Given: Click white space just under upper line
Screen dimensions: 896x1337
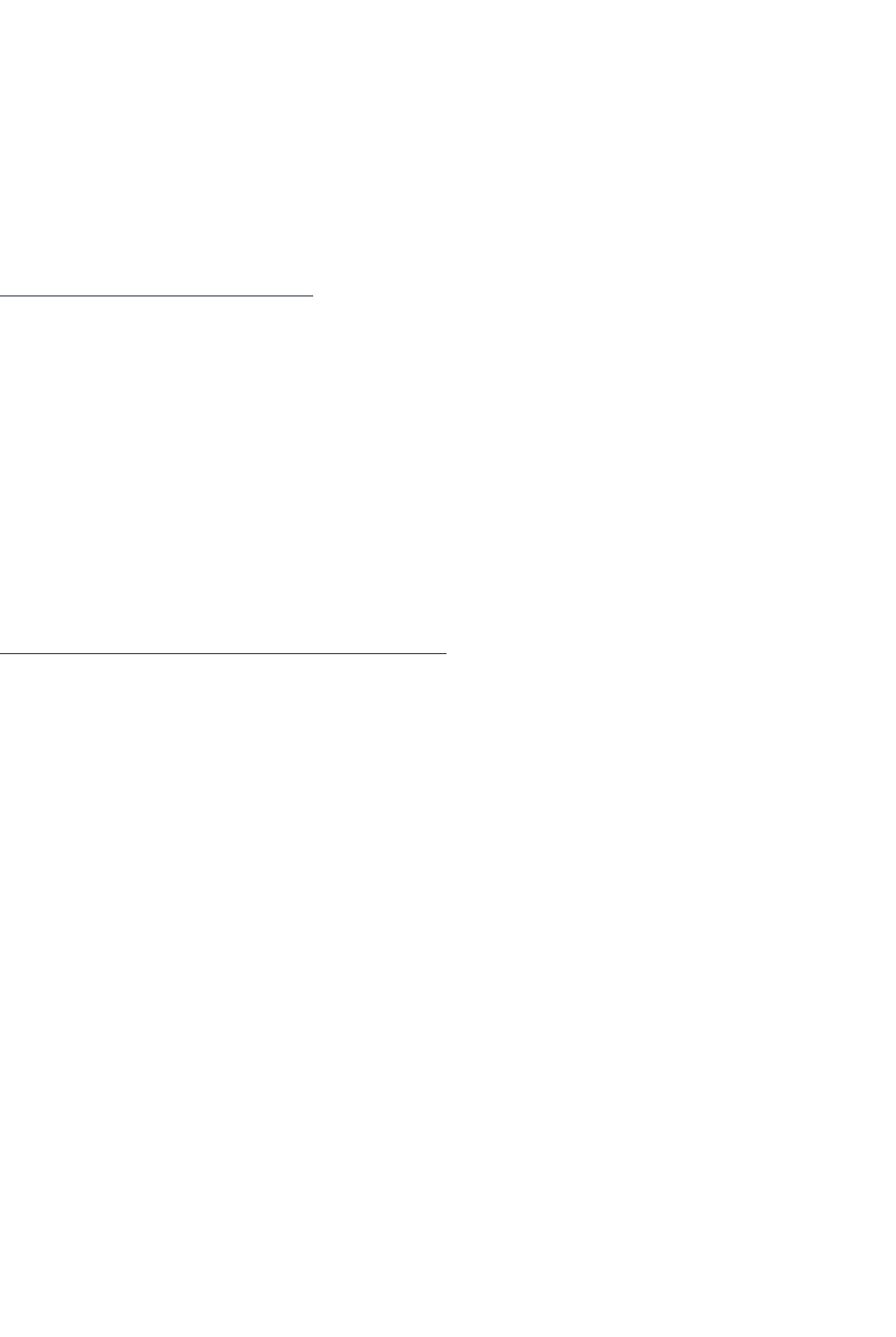Looking at the screenshot, I should point(156,306).
